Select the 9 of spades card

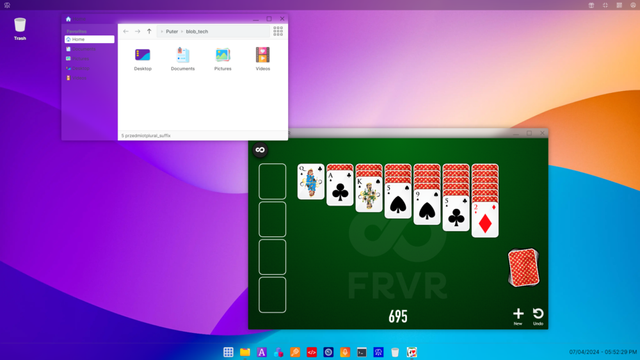[x=427, y=207]
